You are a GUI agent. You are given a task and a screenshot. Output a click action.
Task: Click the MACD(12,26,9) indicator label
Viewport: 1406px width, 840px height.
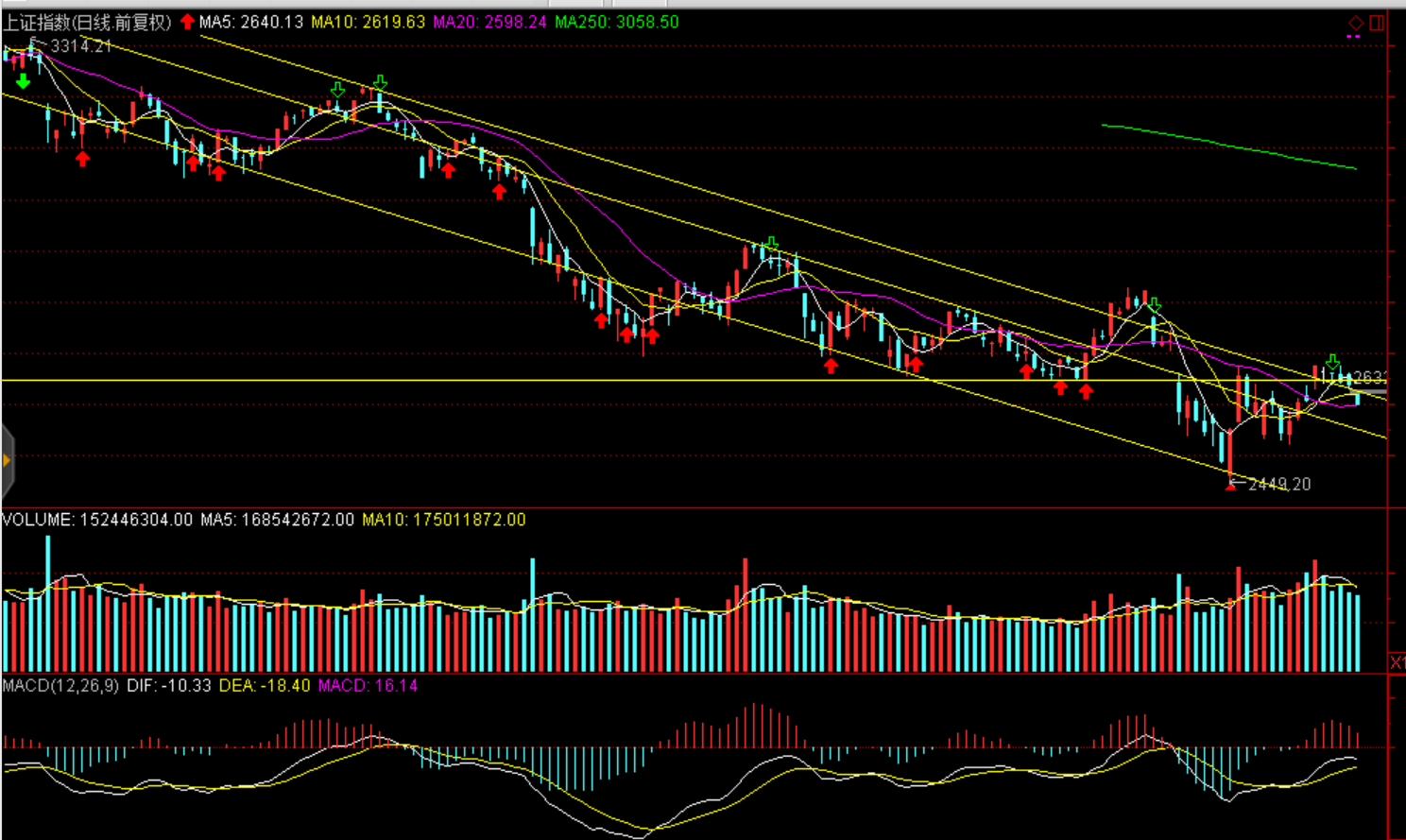[x=60, y=685]
